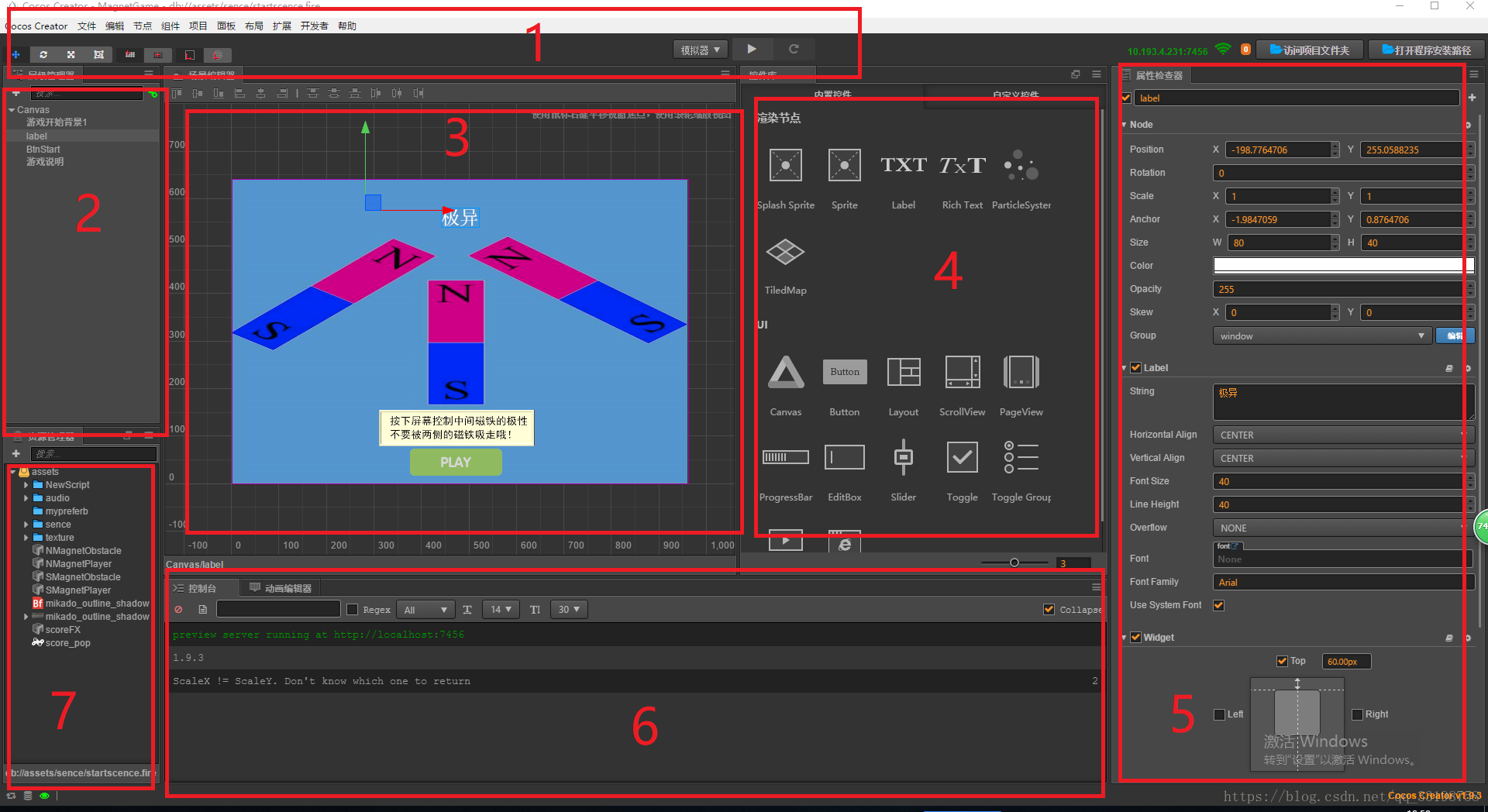Pick the TiledMap node icon
This screenshot has width=1488, height=812.
(786, 252)
